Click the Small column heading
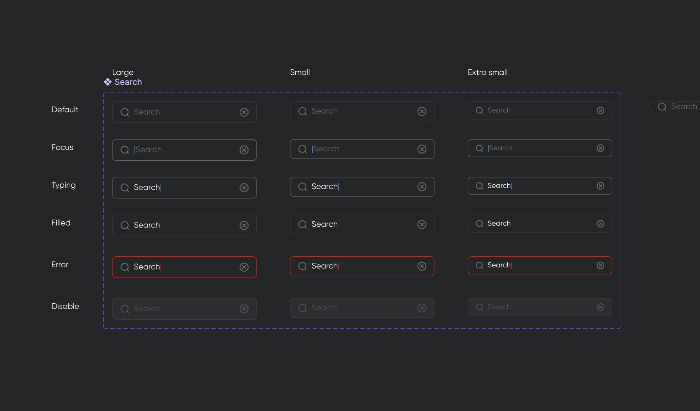This screenshot has width=700, height=411. (x=300, y=72)
